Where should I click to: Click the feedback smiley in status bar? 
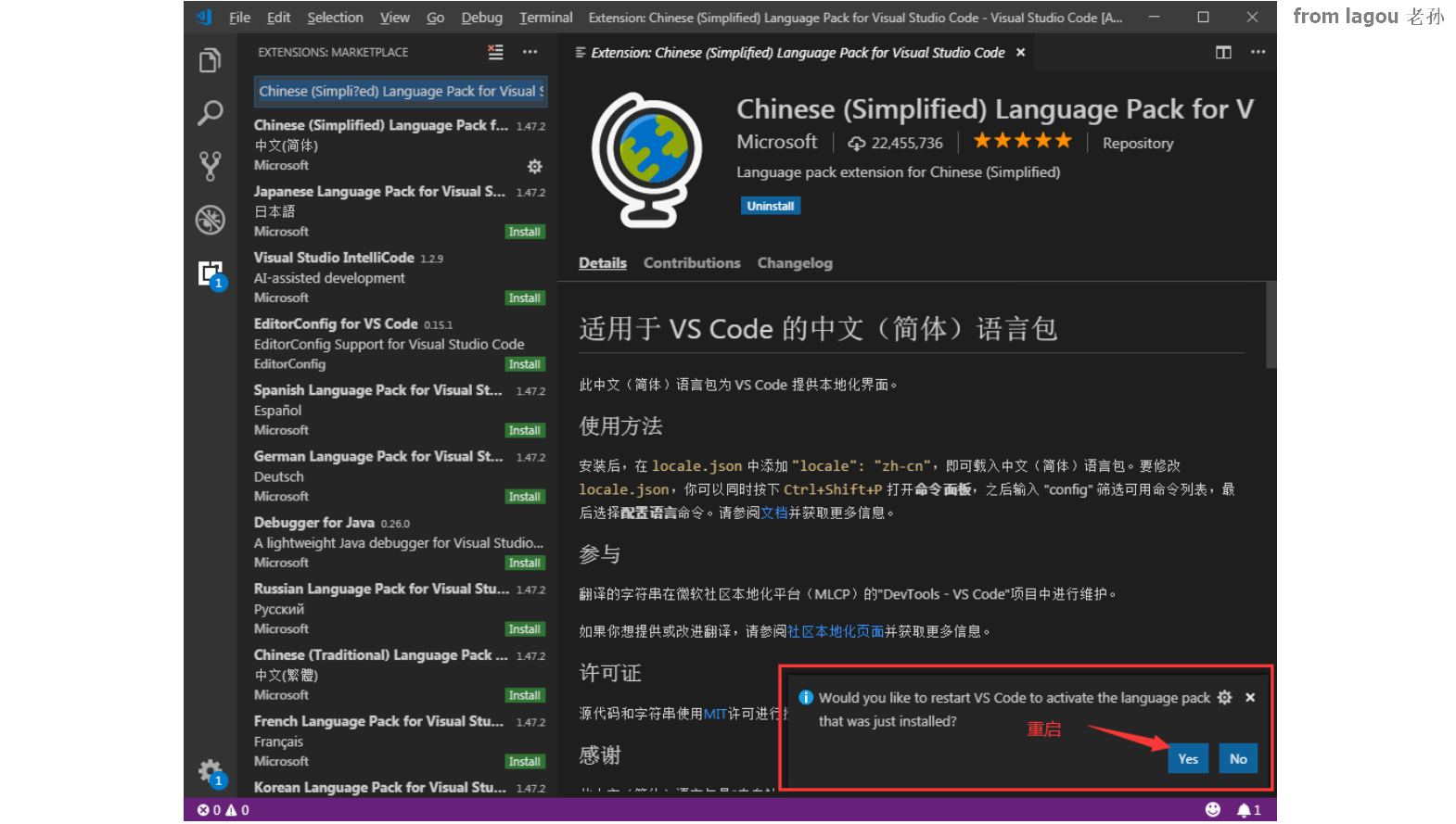tap(1213, 810)
